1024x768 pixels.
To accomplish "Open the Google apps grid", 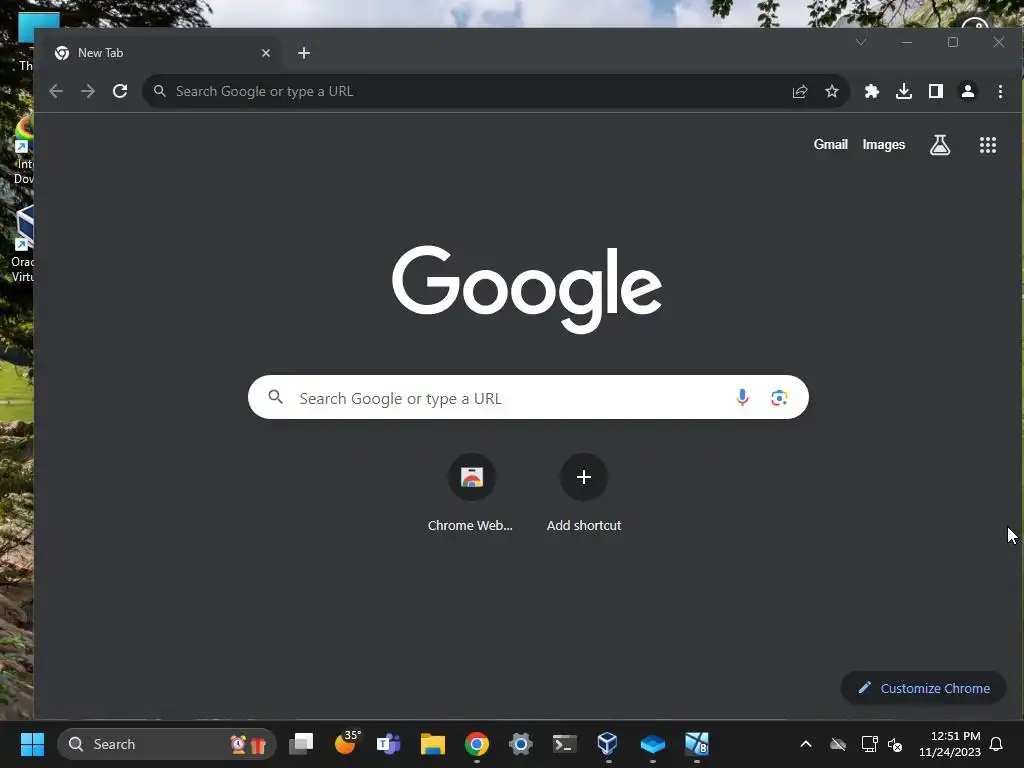I will [988, 145].
